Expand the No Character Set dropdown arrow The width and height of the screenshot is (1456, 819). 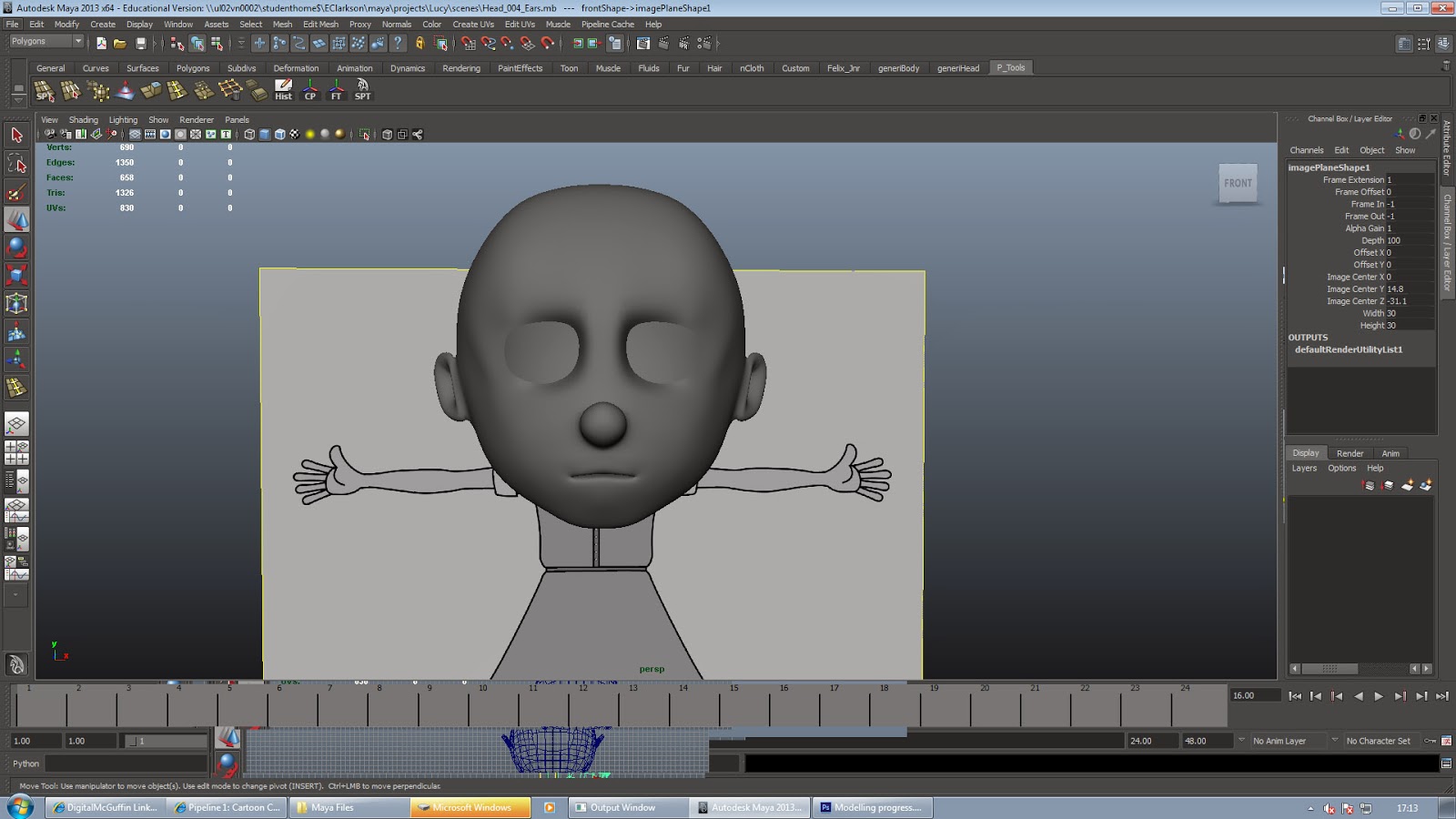click(1335, 741)
